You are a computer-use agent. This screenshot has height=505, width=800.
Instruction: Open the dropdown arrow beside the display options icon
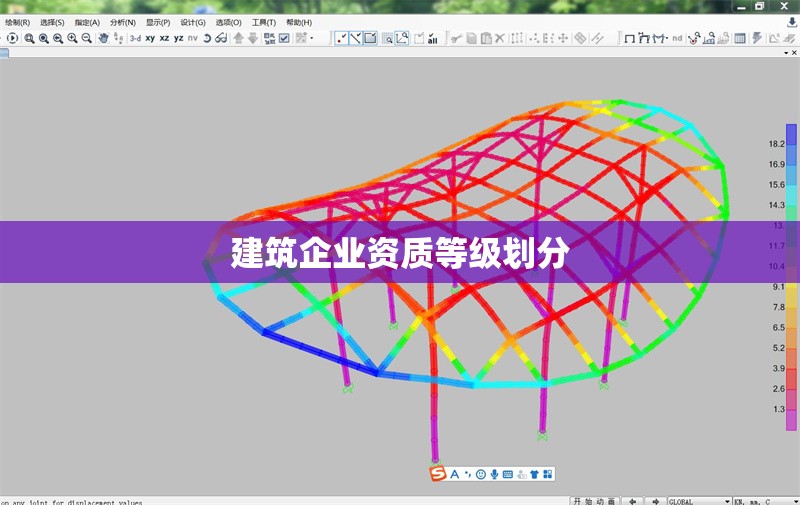point(312,38)
